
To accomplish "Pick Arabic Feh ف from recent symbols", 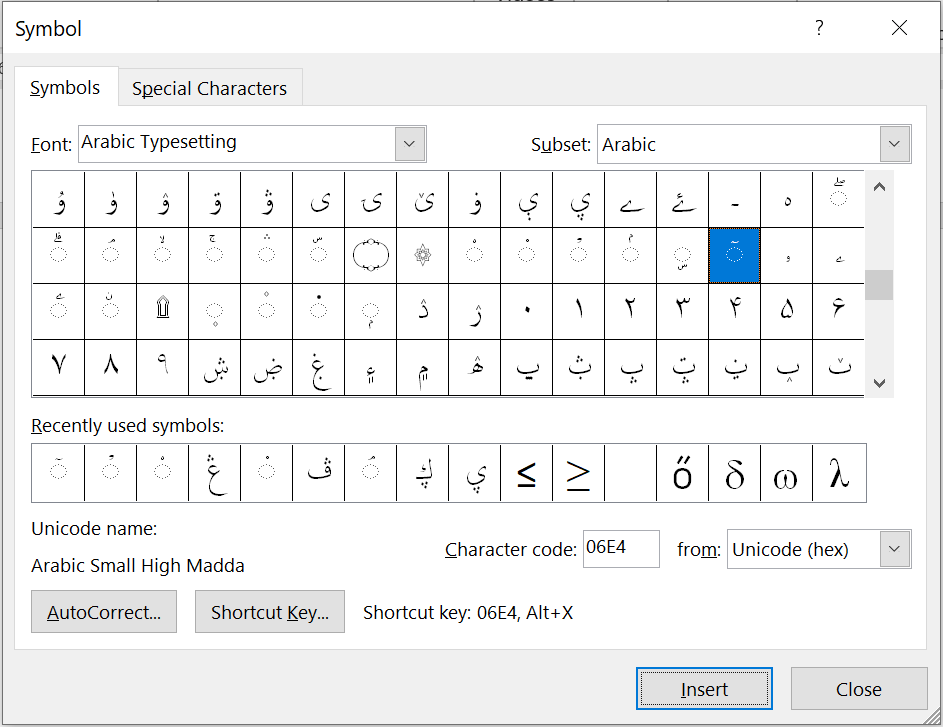I will point(319,473).
